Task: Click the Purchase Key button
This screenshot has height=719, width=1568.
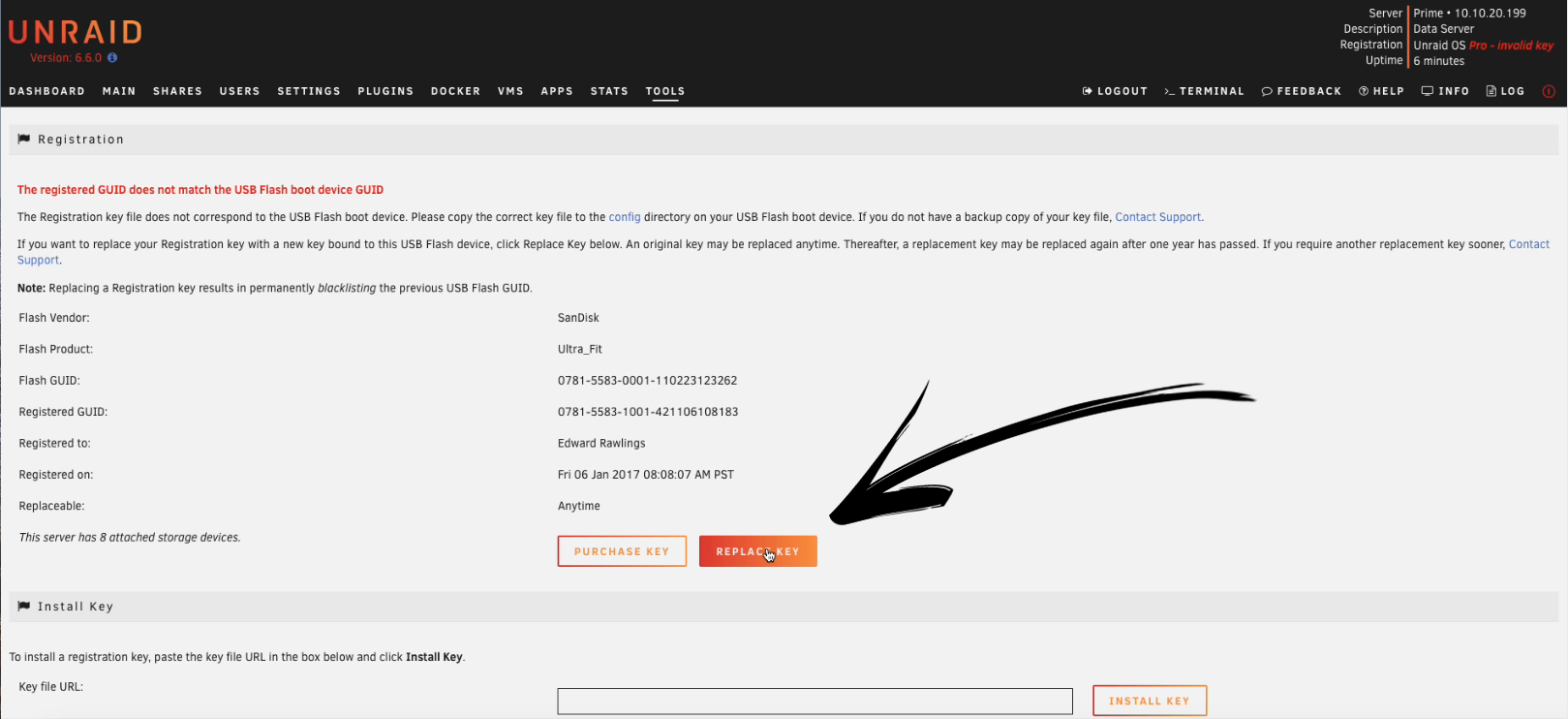Action: click(x=622, y=551)
